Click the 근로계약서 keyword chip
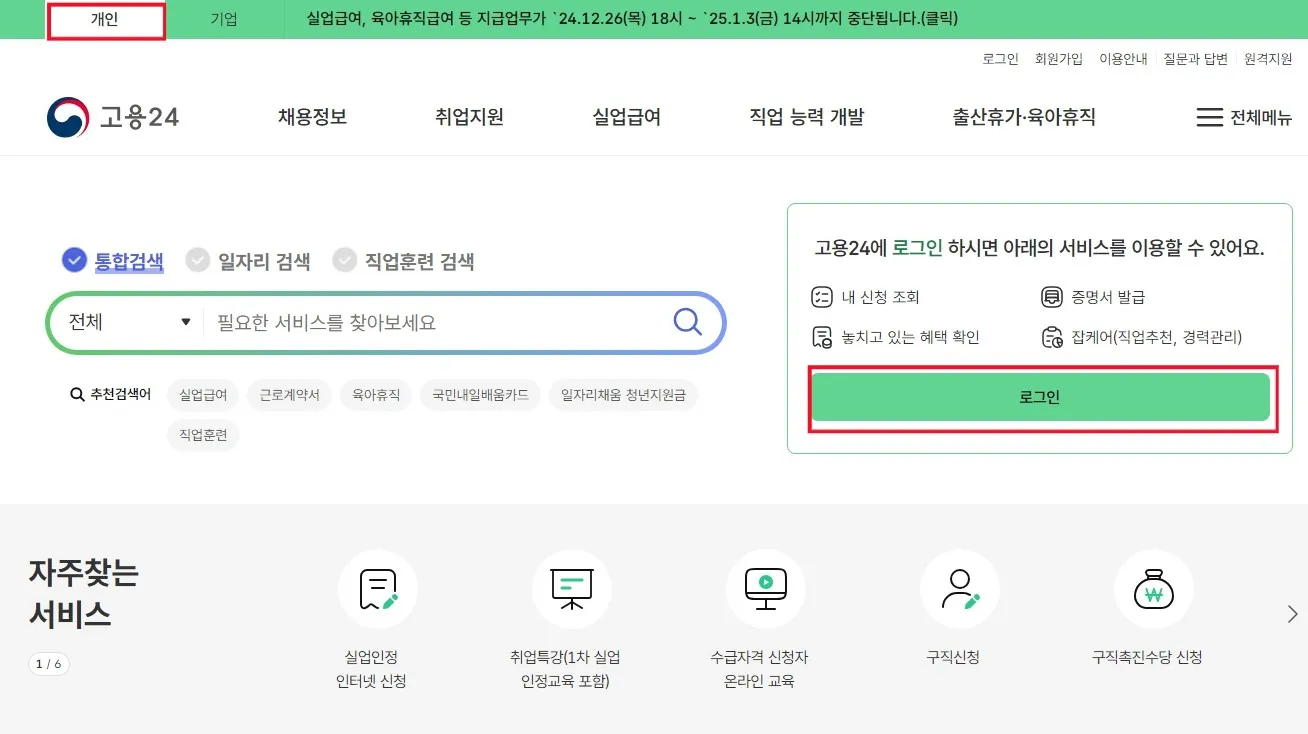 [x=290, y=395]
